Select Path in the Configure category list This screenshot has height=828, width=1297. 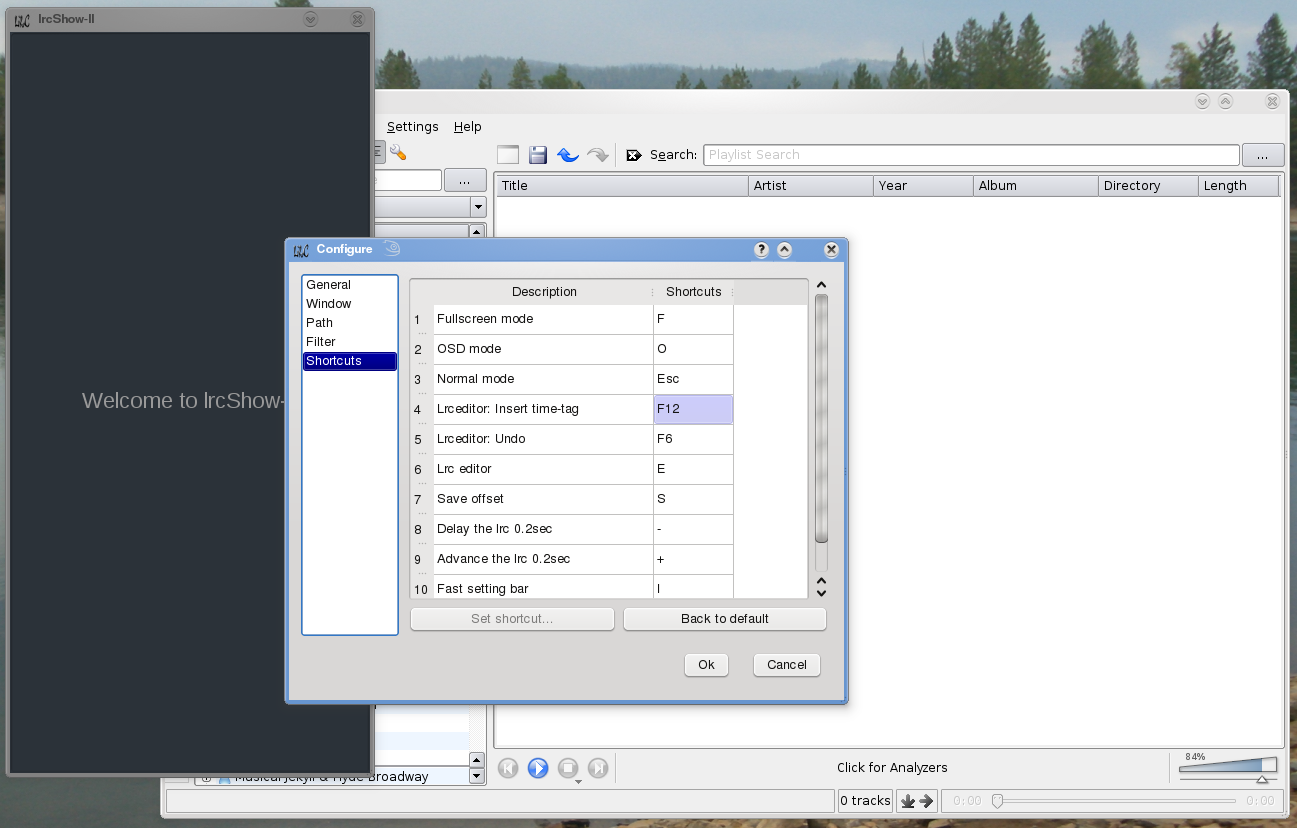[350, 323]
